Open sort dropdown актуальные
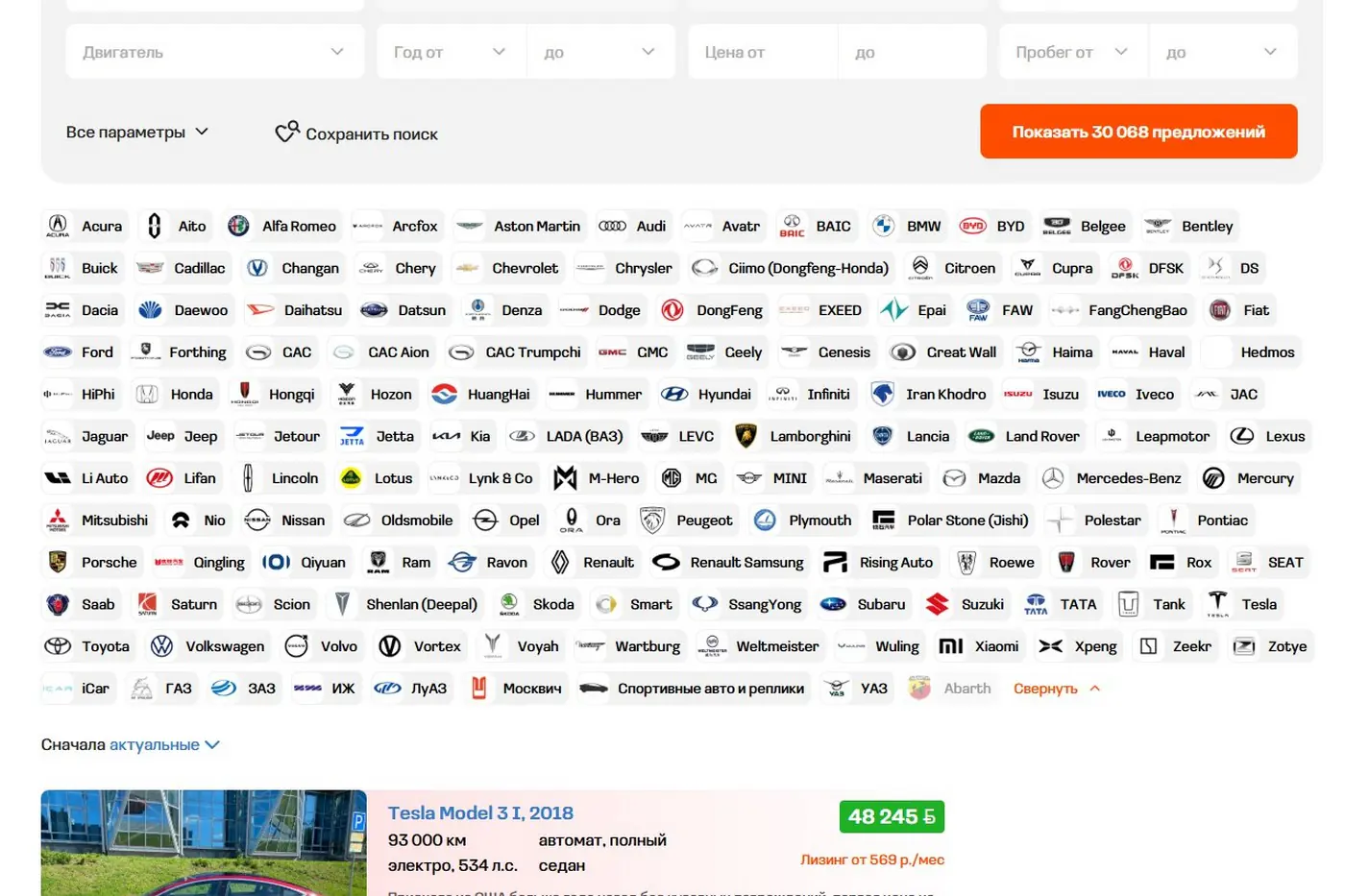 [x=164, y=744]
